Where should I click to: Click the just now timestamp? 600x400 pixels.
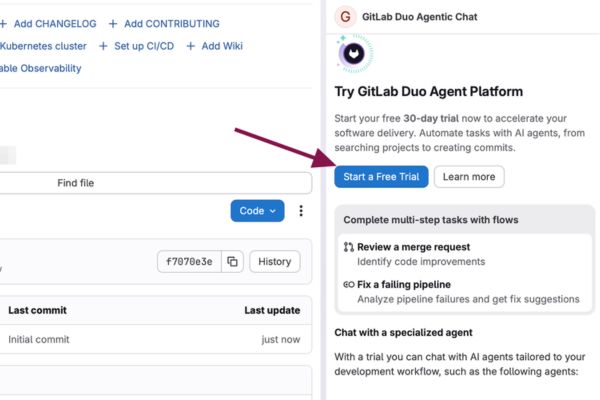pos(281,339)
